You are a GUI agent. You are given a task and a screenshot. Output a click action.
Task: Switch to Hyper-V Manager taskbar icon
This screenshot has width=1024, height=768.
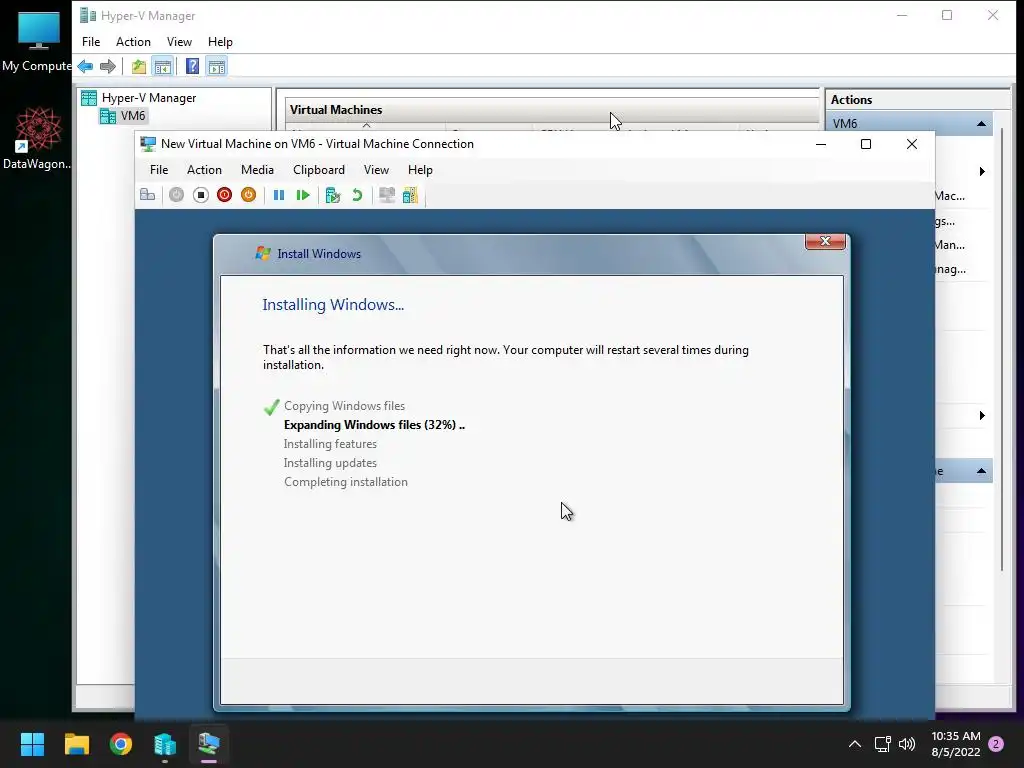[165, 744]
